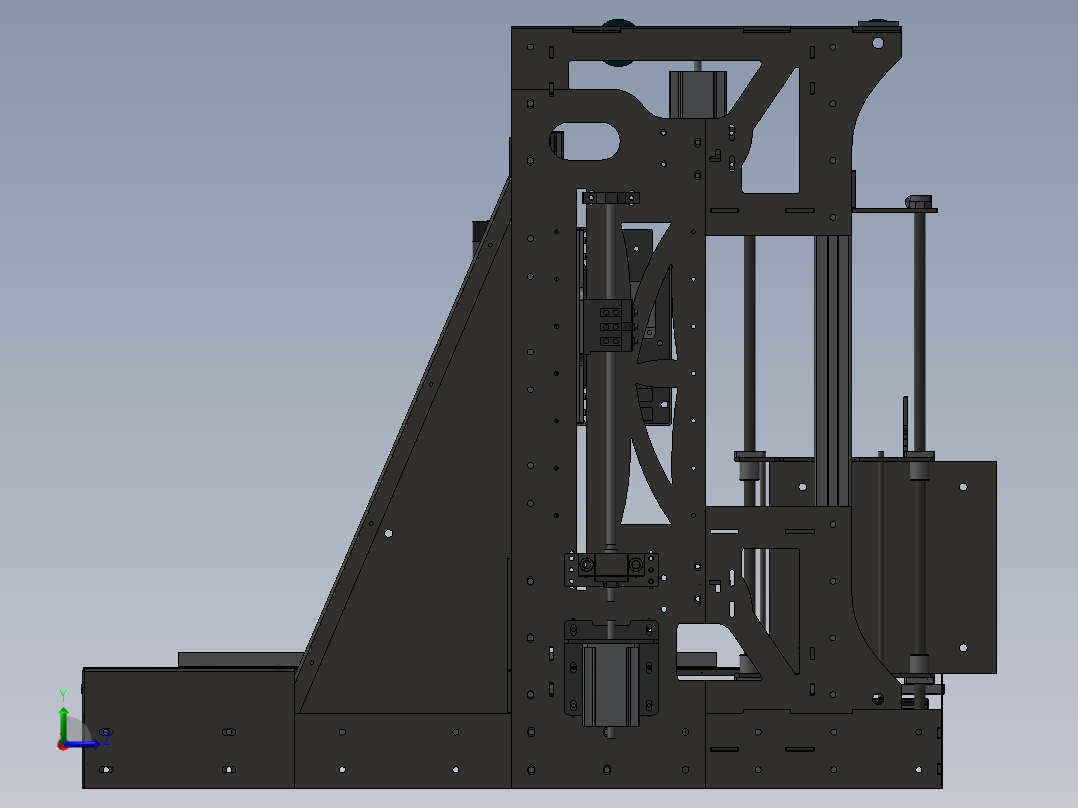Screen dimensions: 1078x808
Task: Click the red origin ball of the orientation triad
Action: 63,745
